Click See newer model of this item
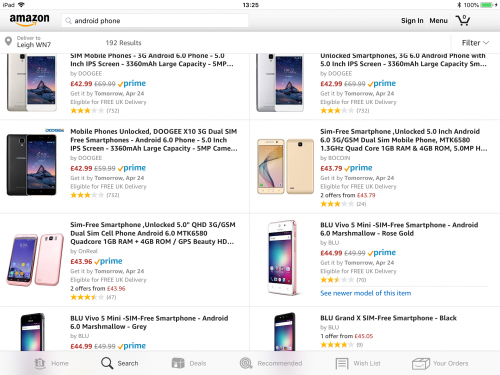 [366, 293]
